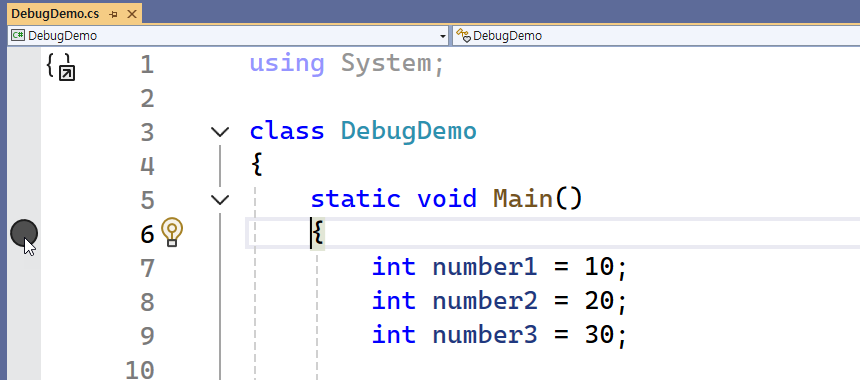Select the DebugDemo.cs document tab

pyautogui.click(x=55, y=14)
